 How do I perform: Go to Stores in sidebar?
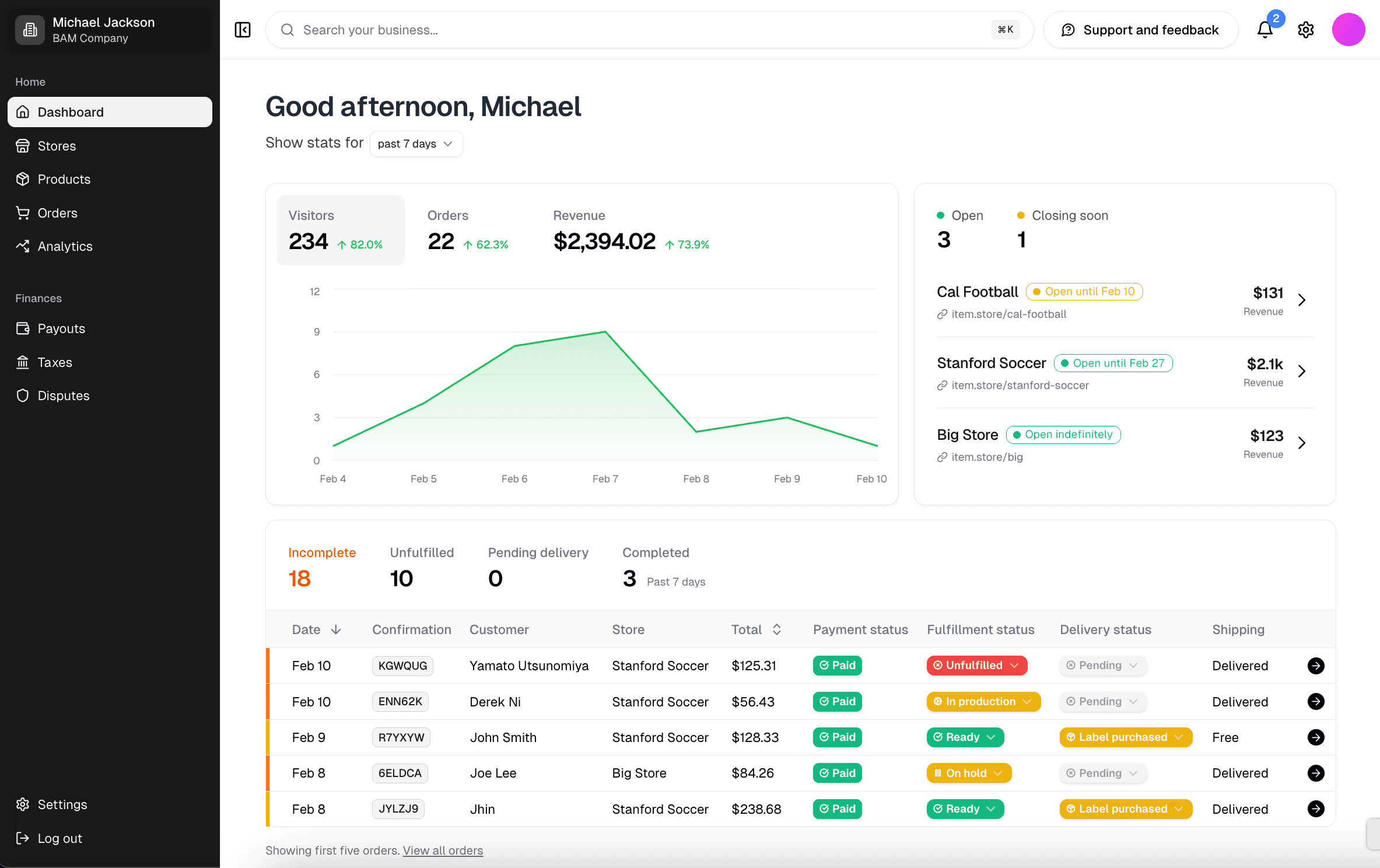tap(57, 146)
